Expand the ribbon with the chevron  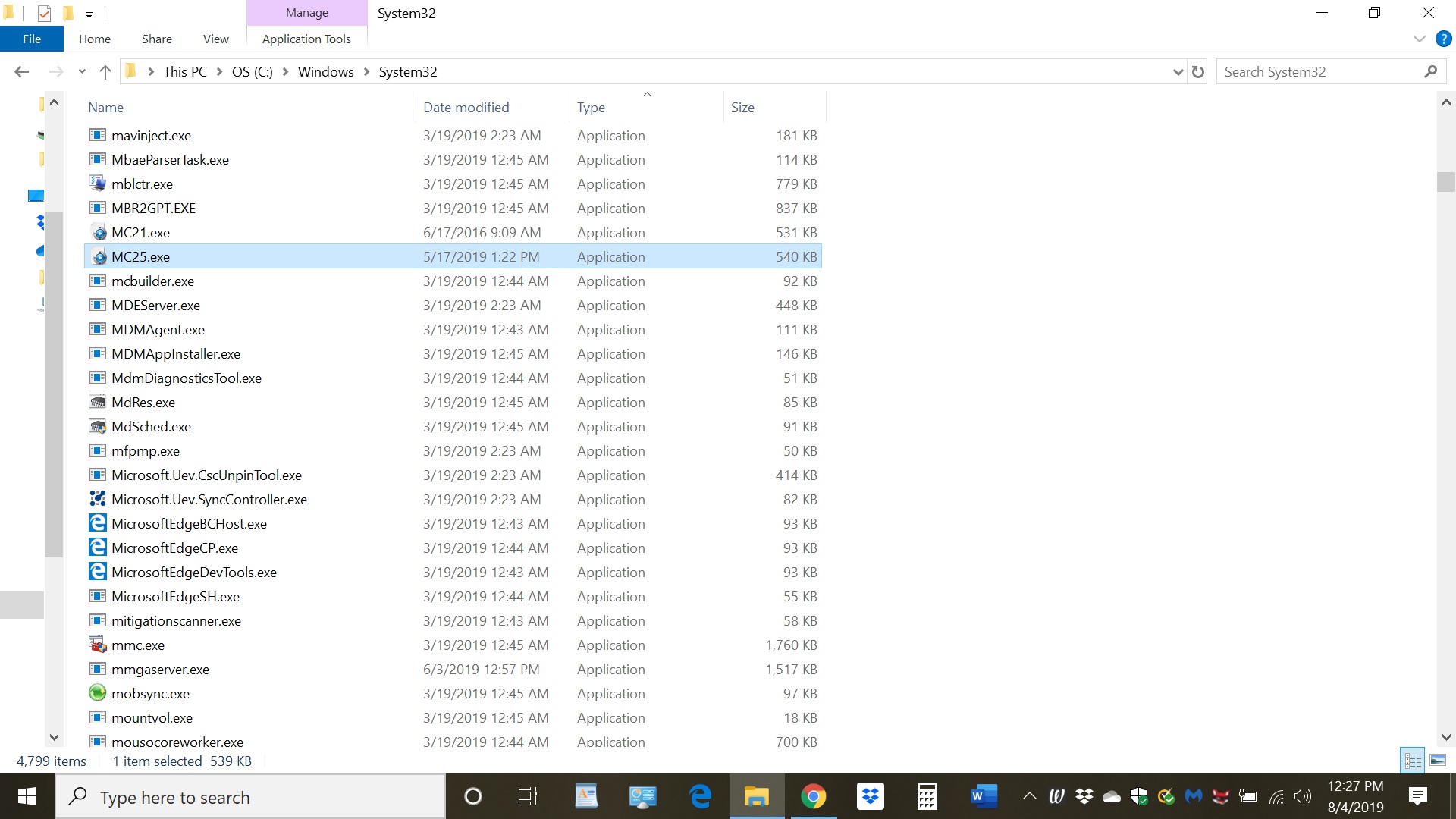[1420, 39]
